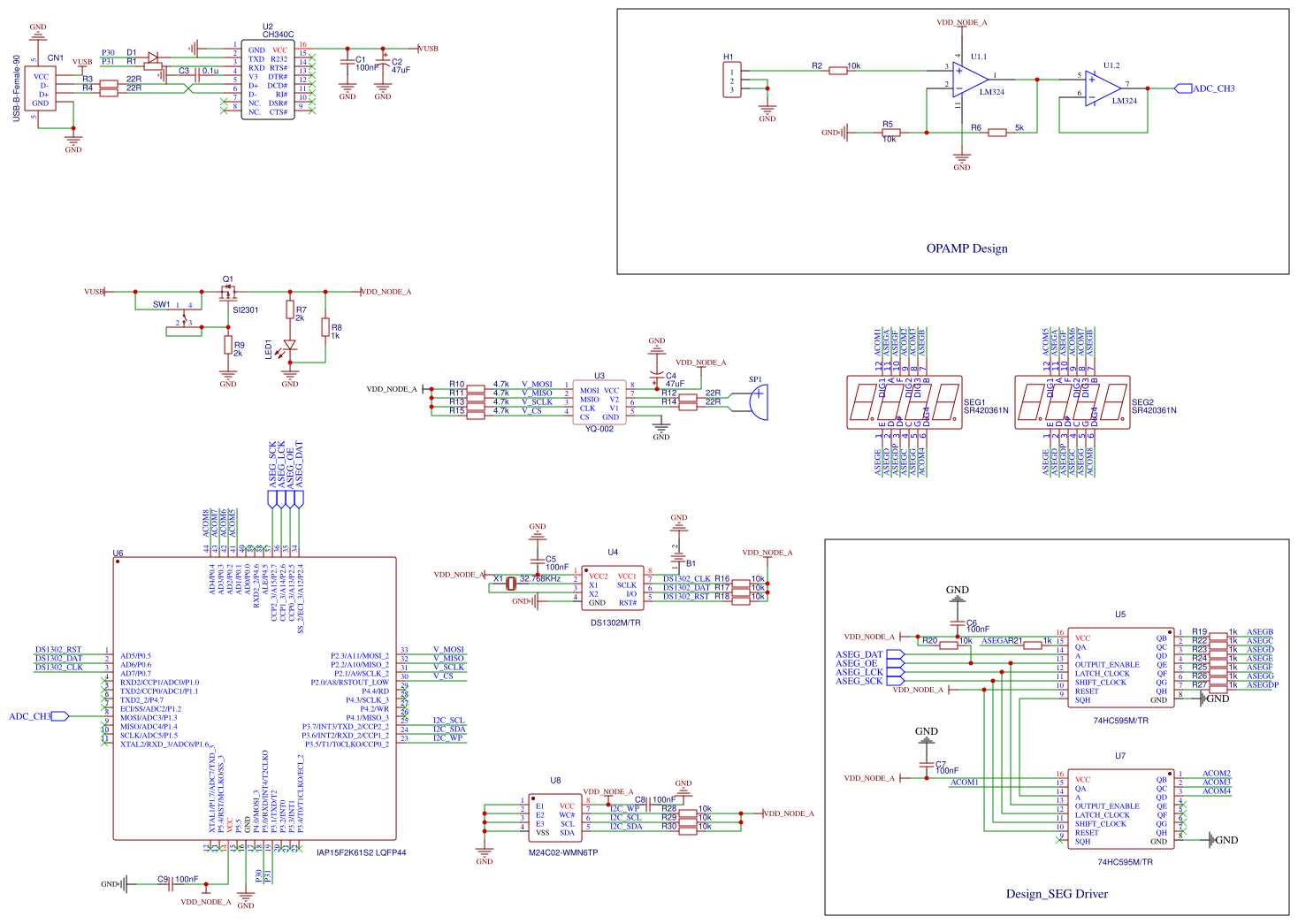Click the R8 1k resistor
This screenshot has height=924, width=1298.
(x=325, y=327)
